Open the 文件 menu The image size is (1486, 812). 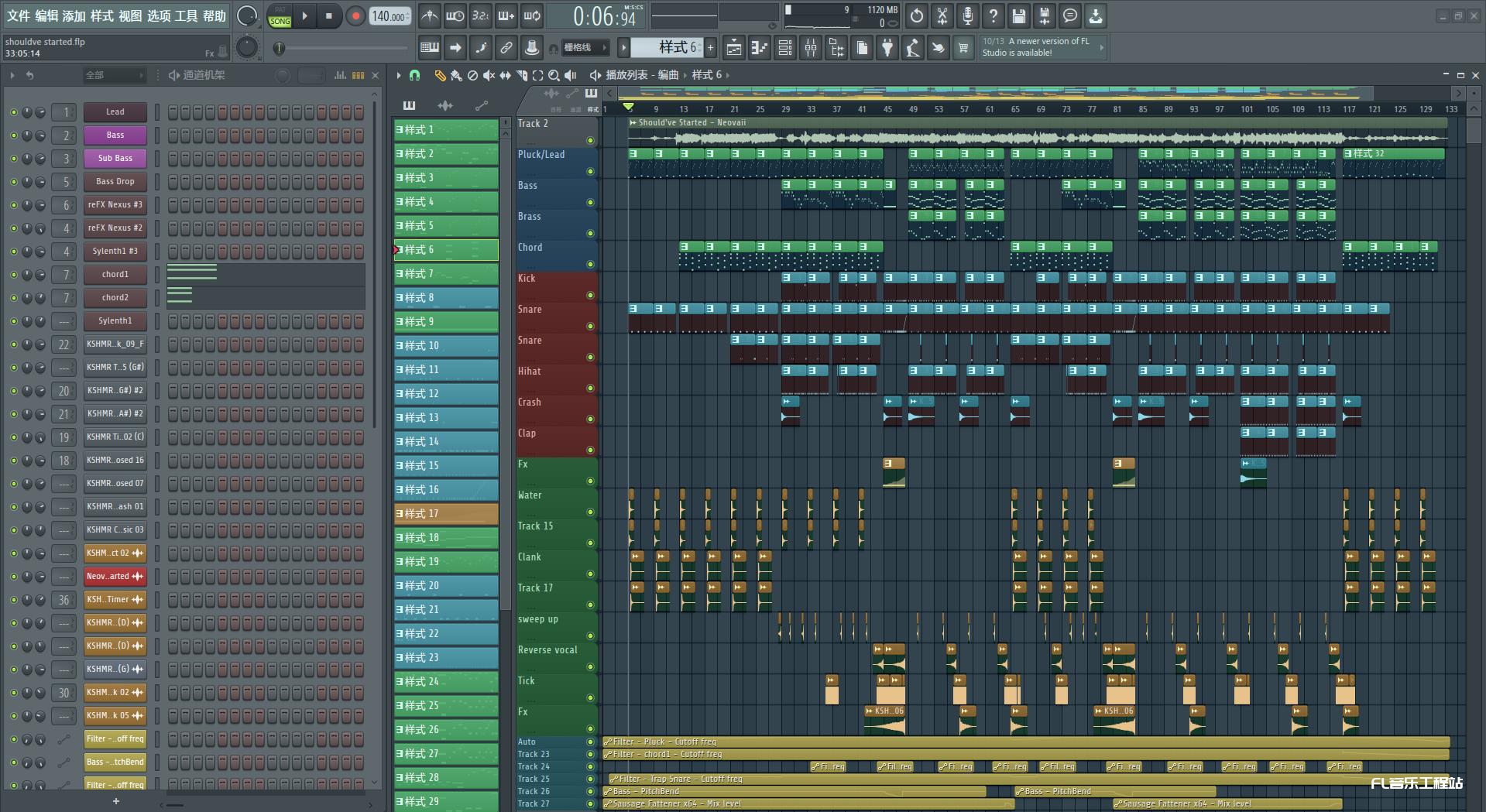pos(19,15)
